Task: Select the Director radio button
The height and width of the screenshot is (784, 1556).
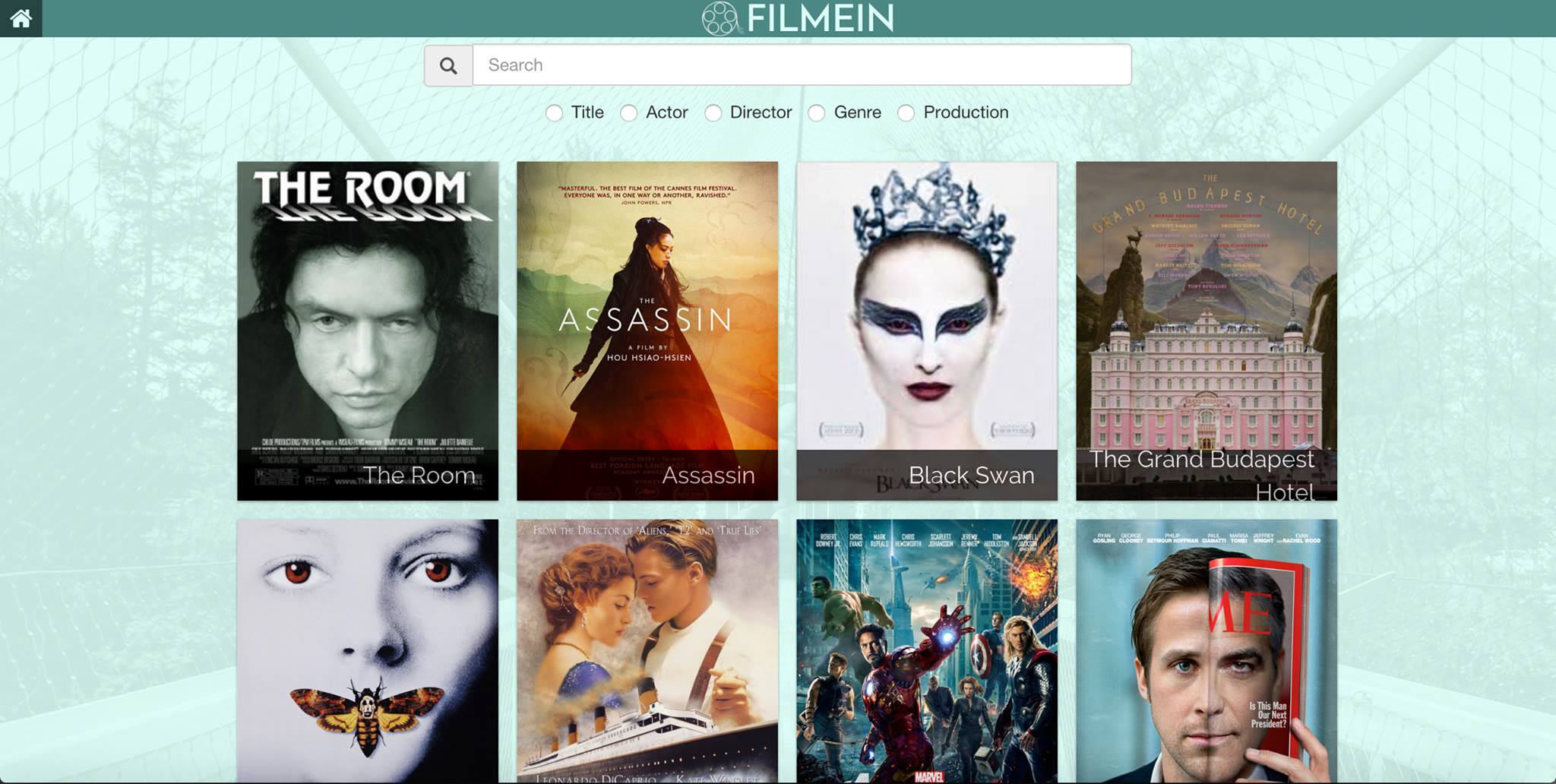Action: pyautogui.click(x=713, y=113)
